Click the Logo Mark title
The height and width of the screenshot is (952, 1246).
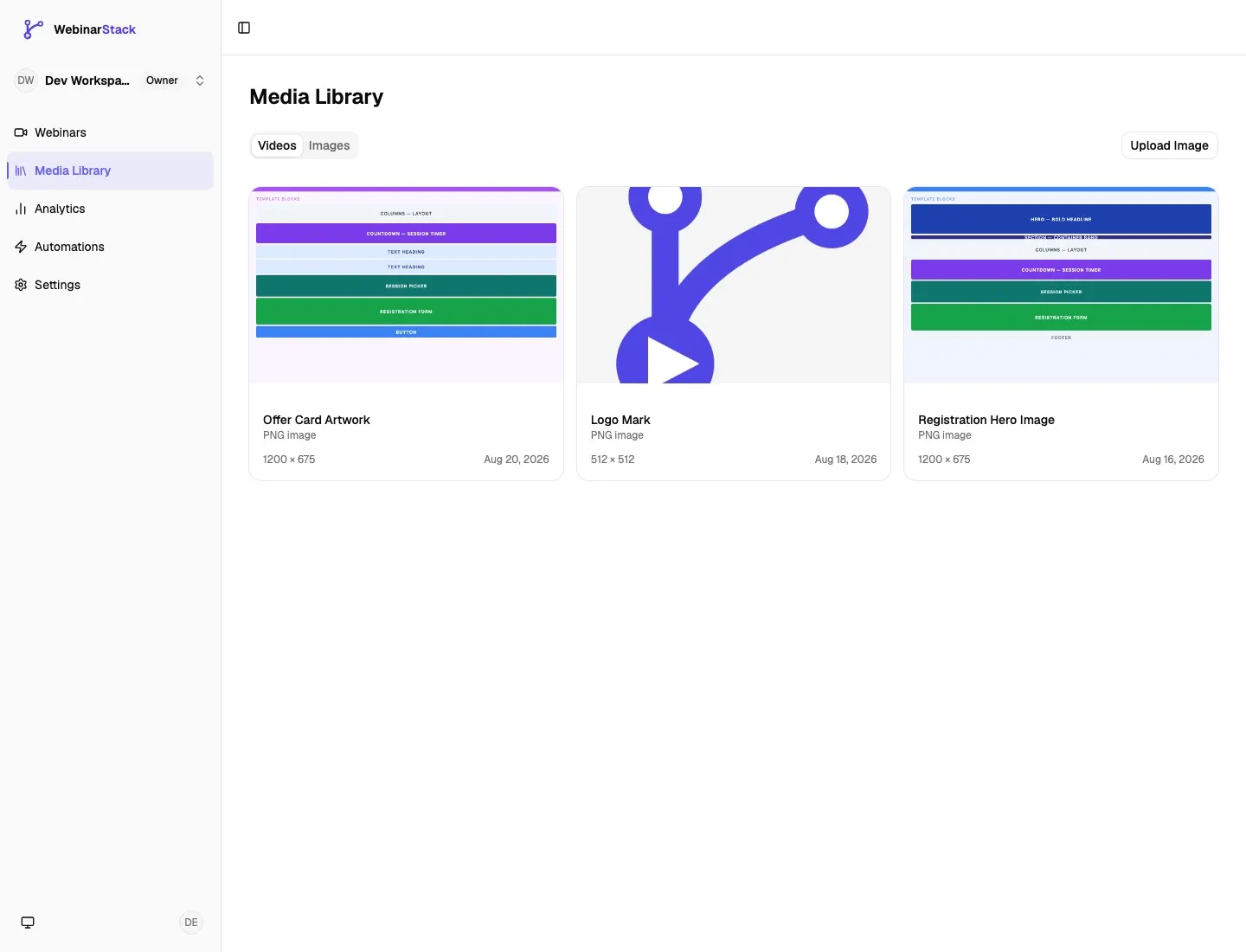coord(620,420)
